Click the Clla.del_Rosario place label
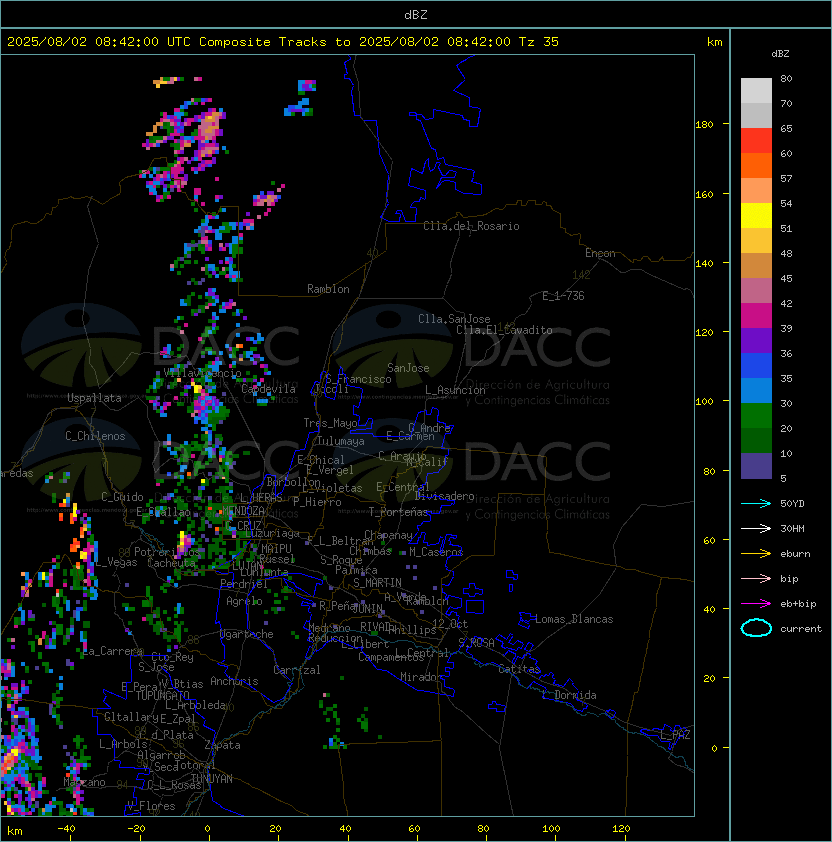The height and width of the screenshot is (842, 832). [x=471, y=226]
